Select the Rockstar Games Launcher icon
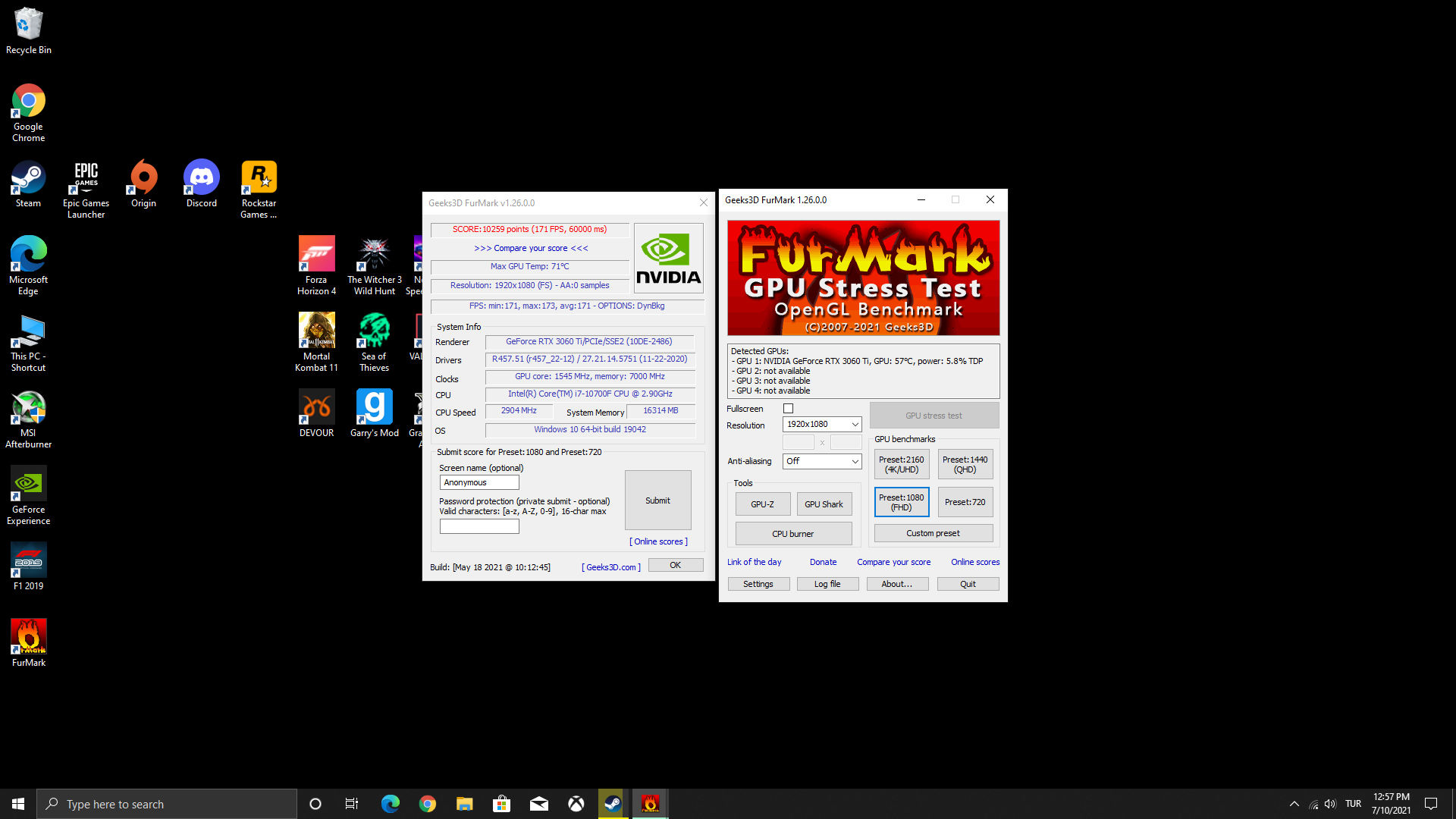Viewport: 1456px width, 819px height. [x=259, y=190]
